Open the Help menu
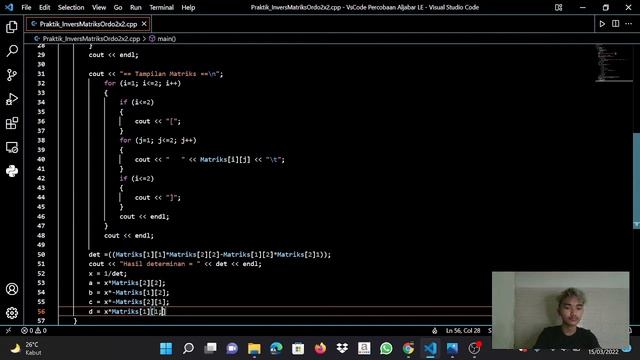This screenshot has width=640, height=360. tap(188, 7)
